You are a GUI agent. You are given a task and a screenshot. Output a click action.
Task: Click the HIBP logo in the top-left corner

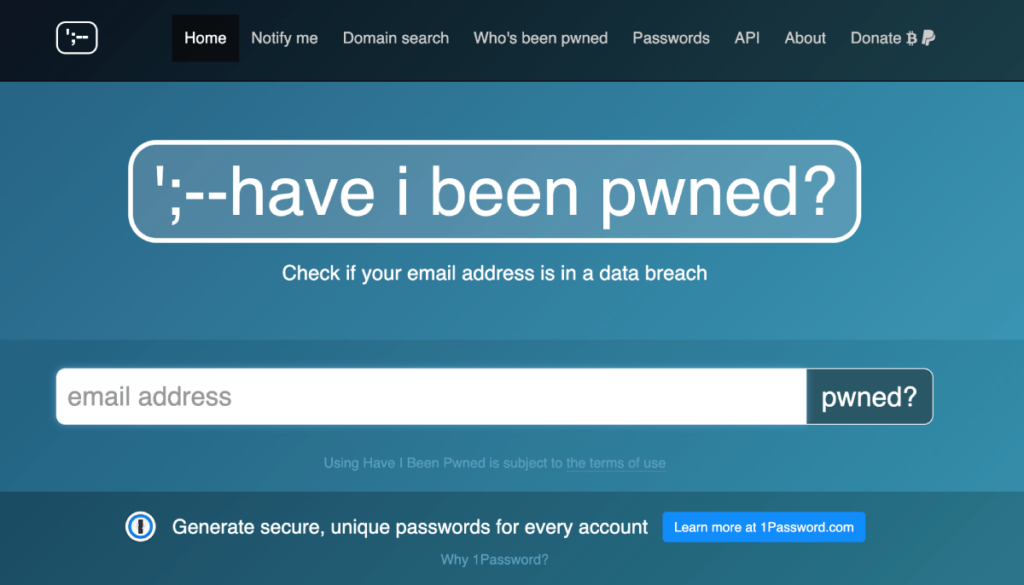77,38
